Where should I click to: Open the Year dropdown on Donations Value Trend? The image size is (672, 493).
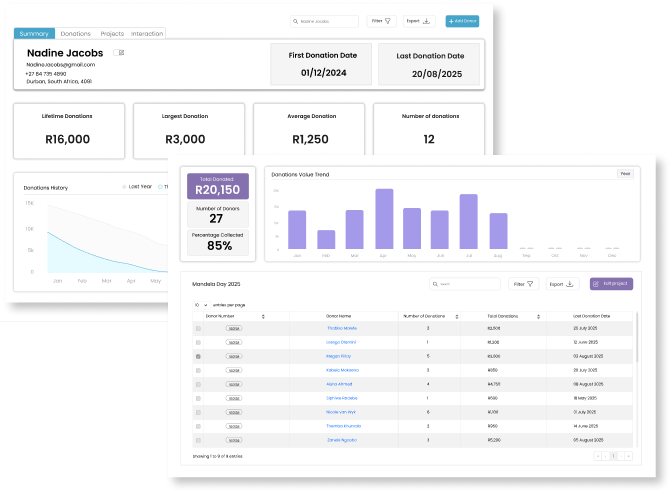click(x=625, y=174)
